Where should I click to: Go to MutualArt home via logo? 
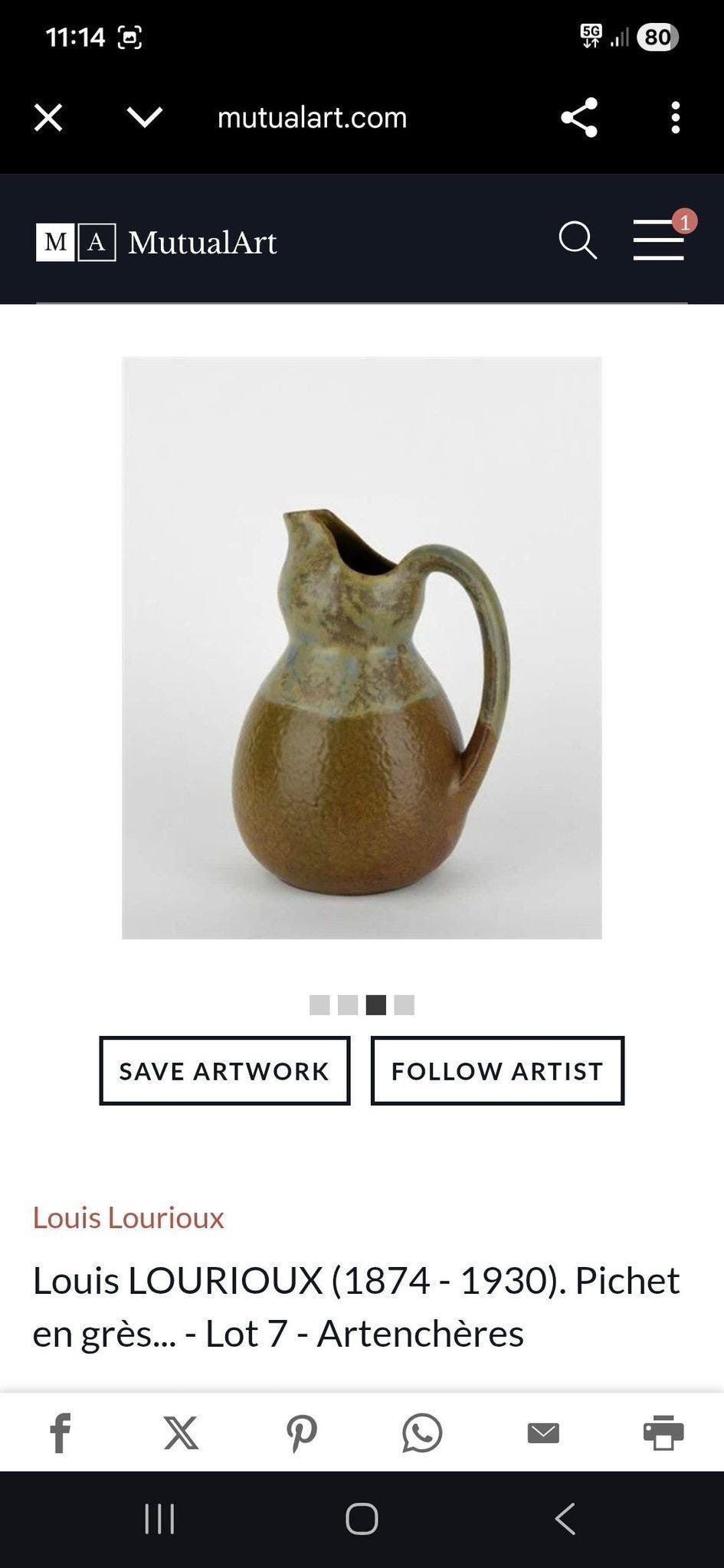click(x=156, y=243)
